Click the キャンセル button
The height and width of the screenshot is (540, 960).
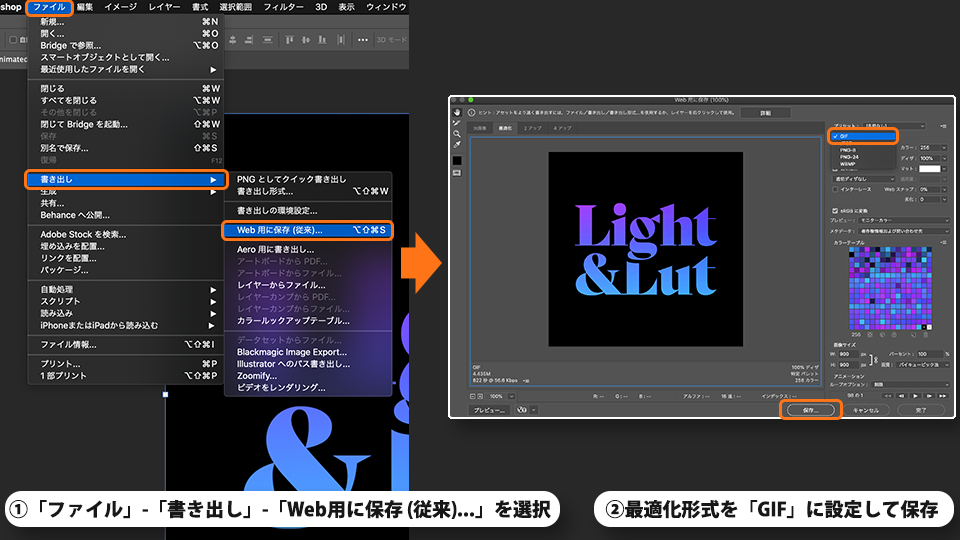pyautogui.click(x=866, y=410)
